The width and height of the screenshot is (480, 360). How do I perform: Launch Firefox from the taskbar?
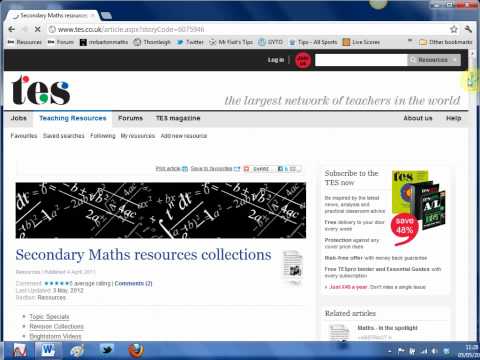click(x=136, y=350)
